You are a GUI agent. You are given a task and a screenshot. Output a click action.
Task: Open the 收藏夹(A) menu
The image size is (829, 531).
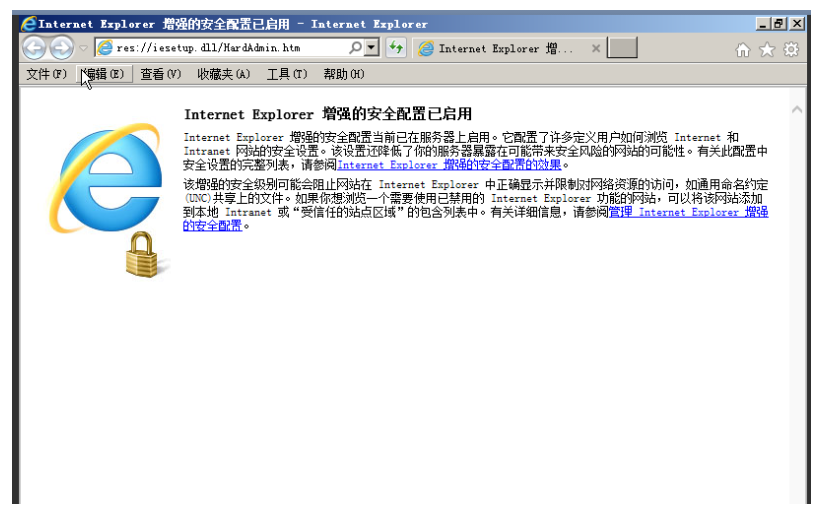(224, 74)
